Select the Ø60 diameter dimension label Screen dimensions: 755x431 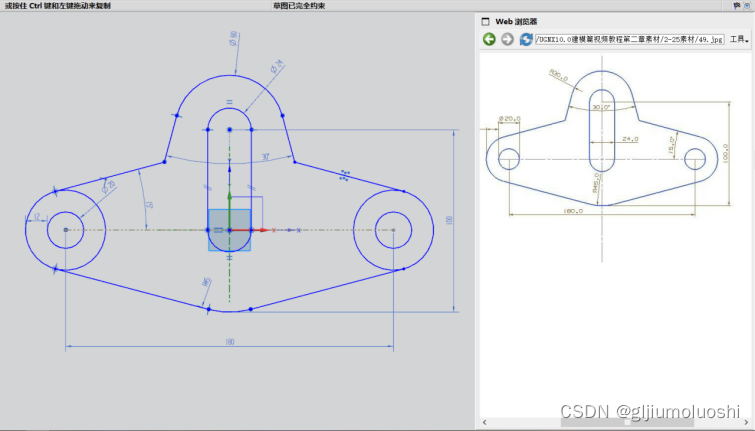pos(234,39)
